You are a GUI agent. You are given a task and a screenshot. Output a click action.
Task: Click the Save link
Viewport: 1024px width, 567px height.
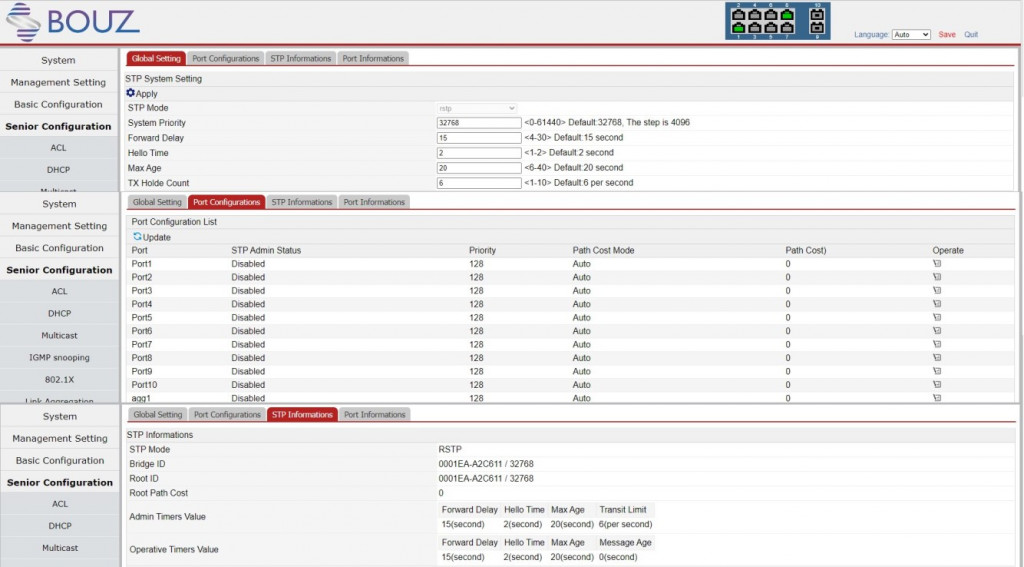[946, 35]
